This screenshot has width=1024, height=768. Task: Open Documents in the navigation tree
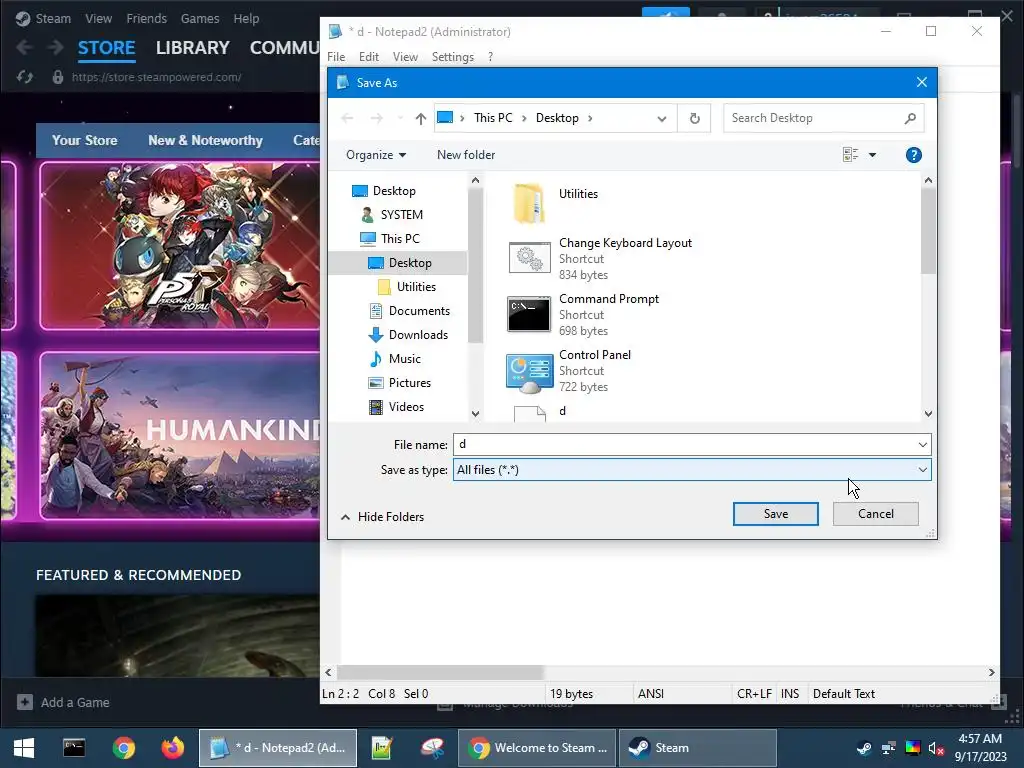coord(419,311)
